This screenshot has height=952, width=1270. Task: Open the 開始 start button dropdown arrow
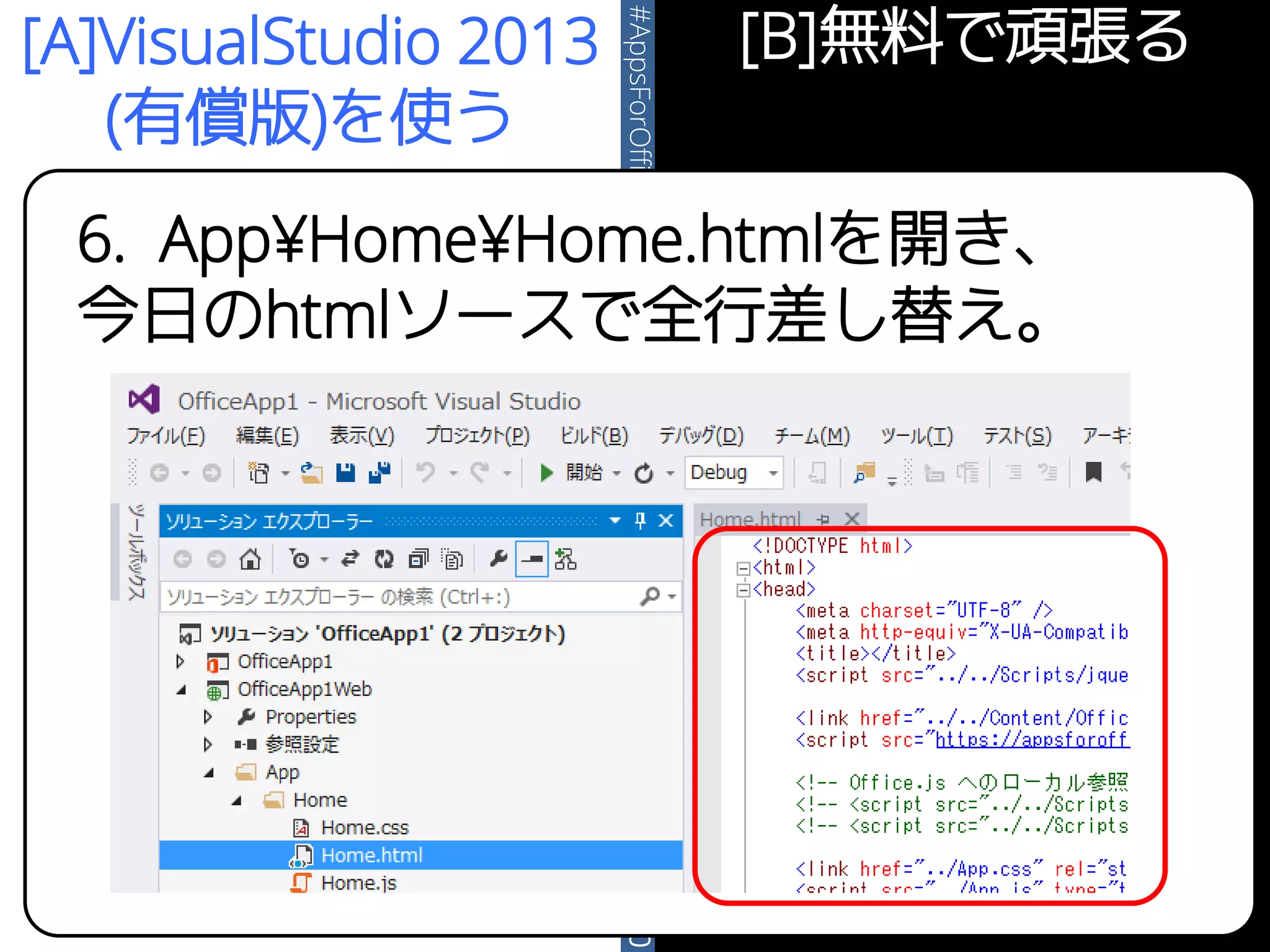click(616, 474)
